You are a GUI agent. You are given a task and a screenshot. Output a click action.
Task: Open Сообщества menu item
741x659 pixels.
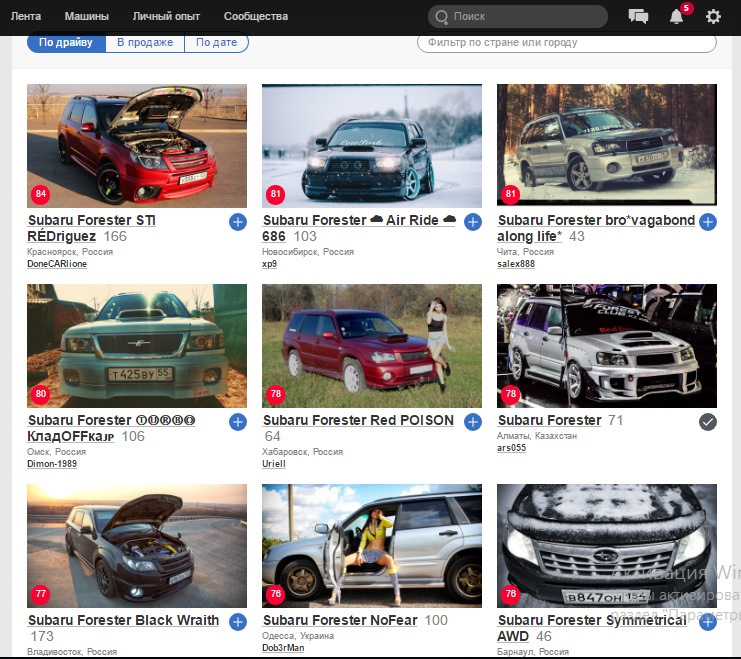coord(256,17)
